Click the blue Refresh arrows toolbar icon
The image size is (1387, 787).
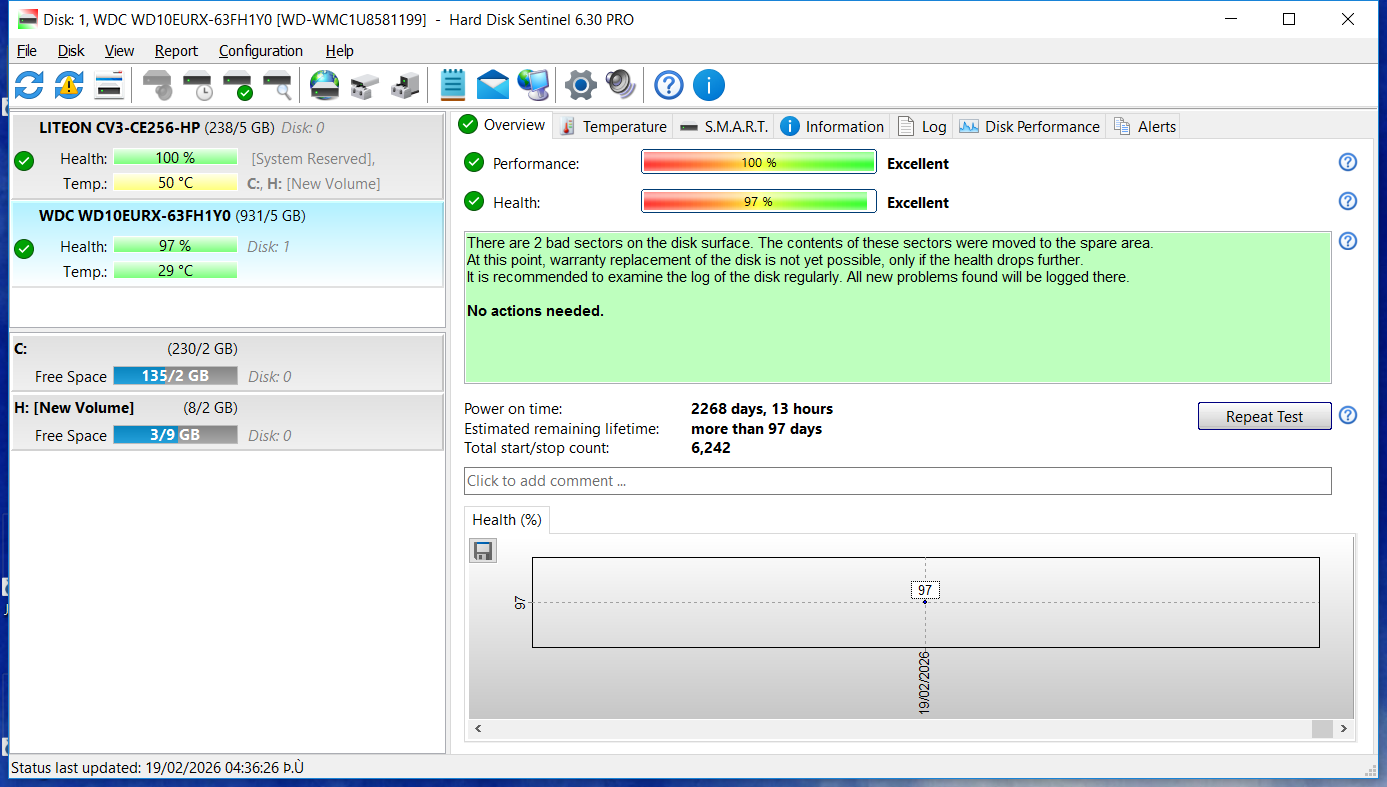pos(29,85)
